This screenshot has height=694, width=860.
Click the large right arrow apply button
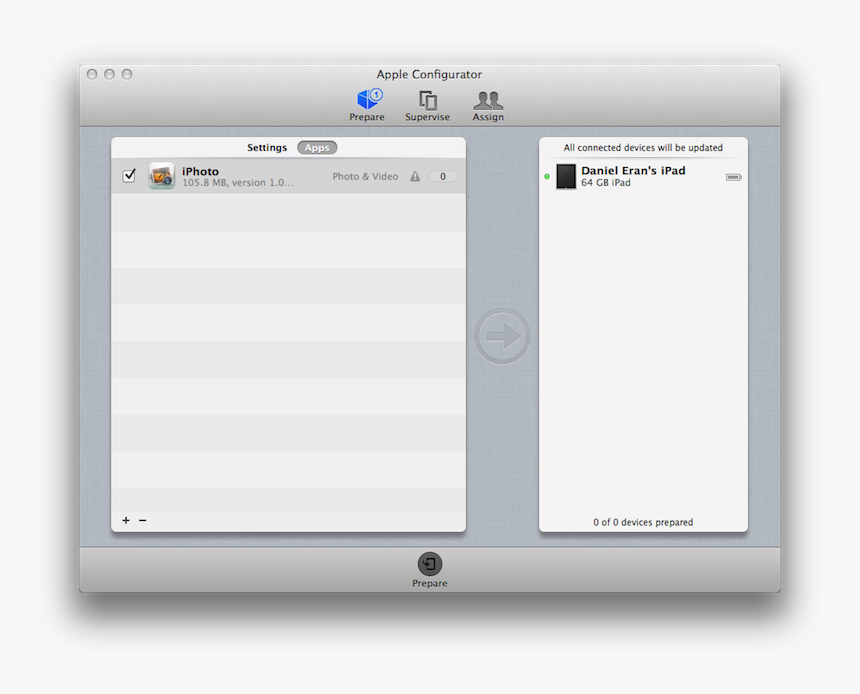[502, 336]
